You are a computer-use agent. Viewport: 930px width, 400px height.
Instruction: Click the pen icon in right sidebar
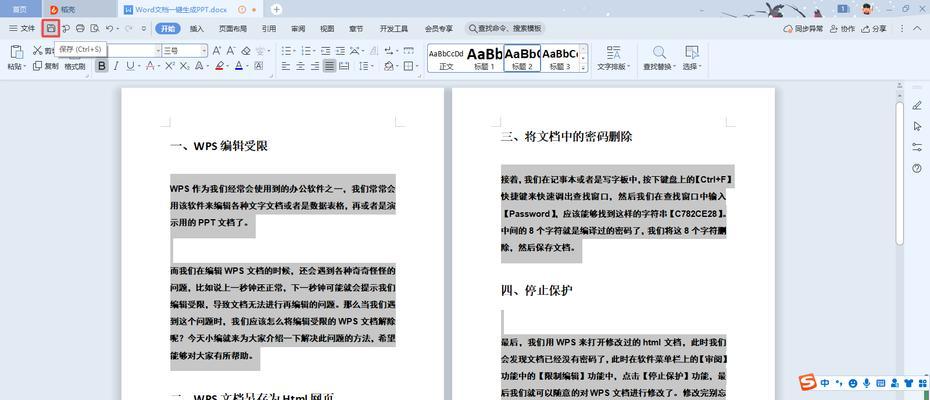click(917, 105)
